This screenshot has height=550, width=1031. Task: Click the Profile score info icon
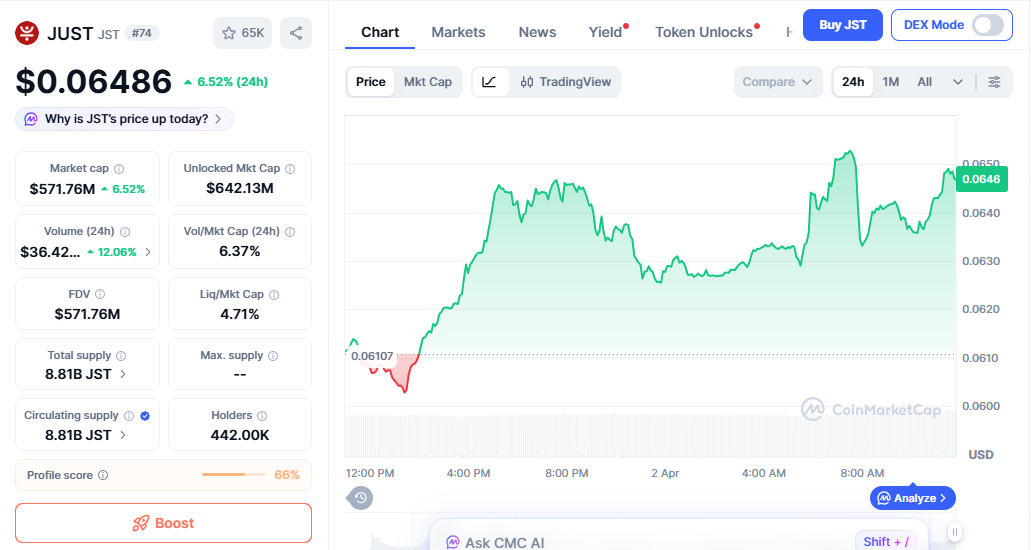coord(103,476)
